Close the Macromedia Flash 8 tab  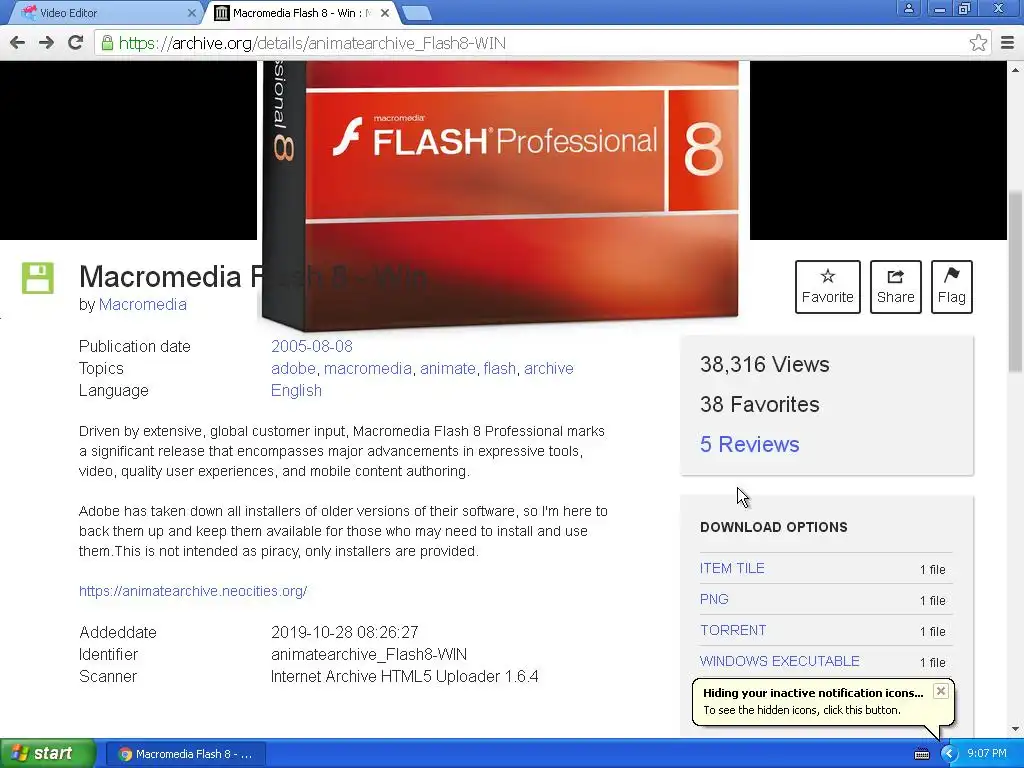coord(385,12)
